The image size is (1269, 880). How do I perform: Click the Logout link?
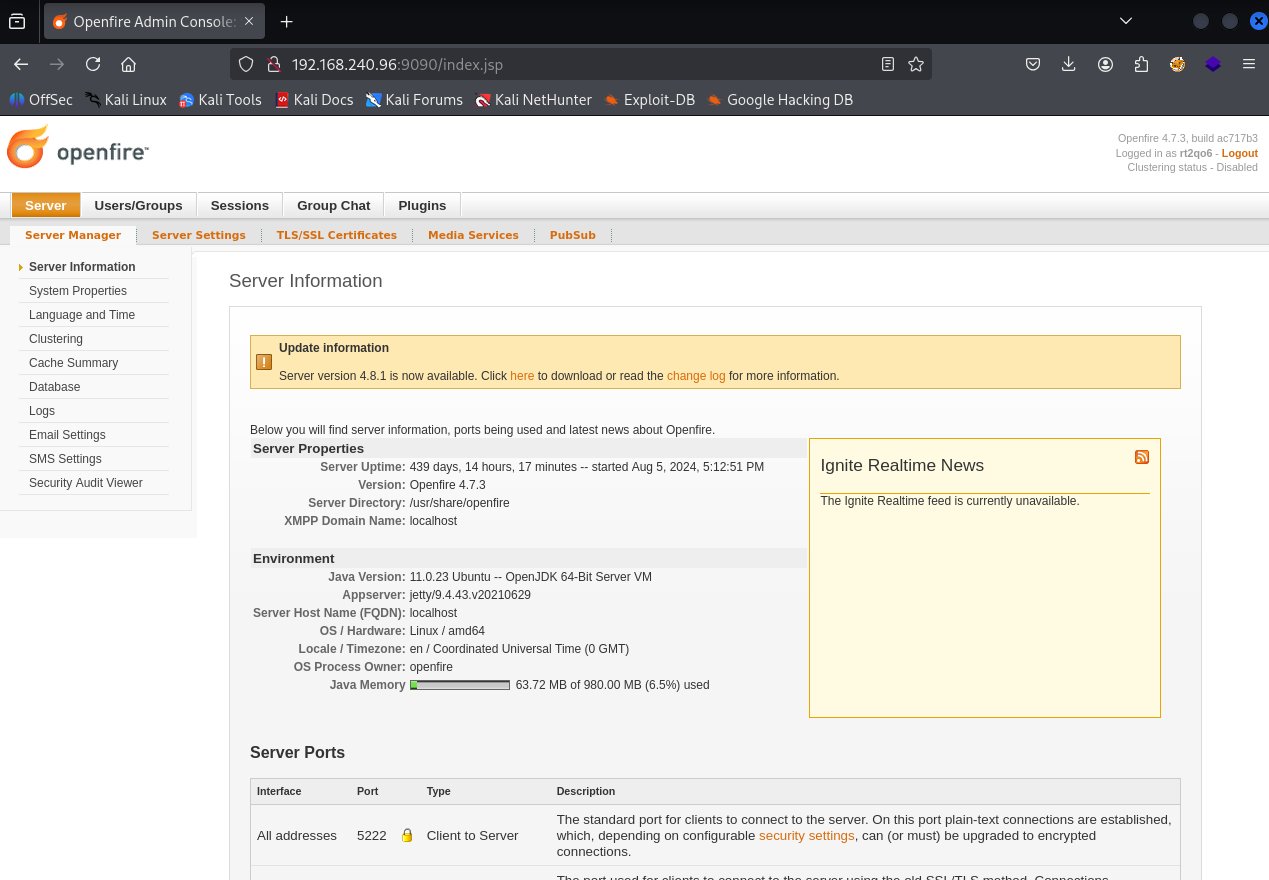coord(1239,153)
